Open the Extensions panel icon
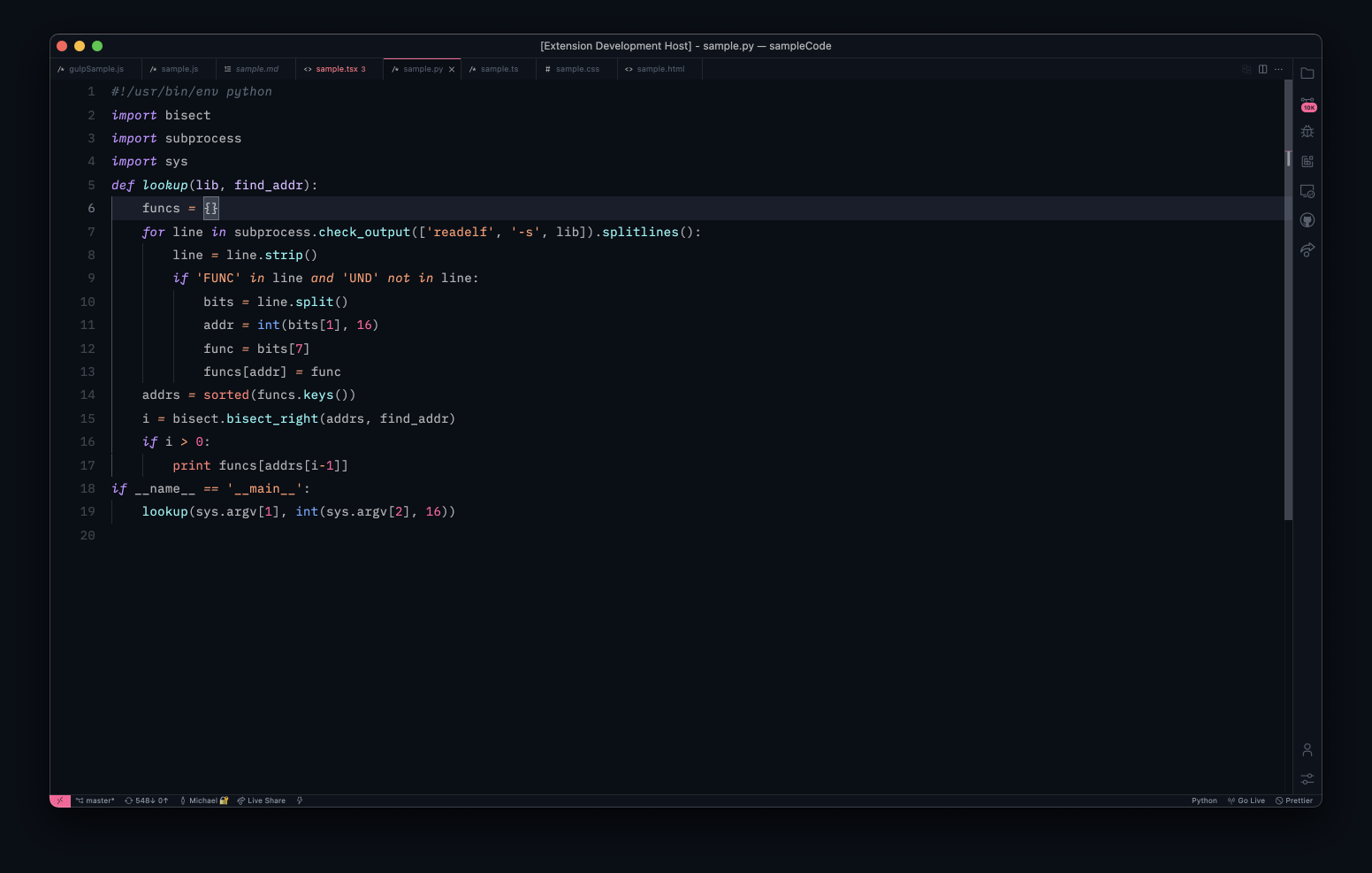Screen dimensions: 1372x873 1307,161
